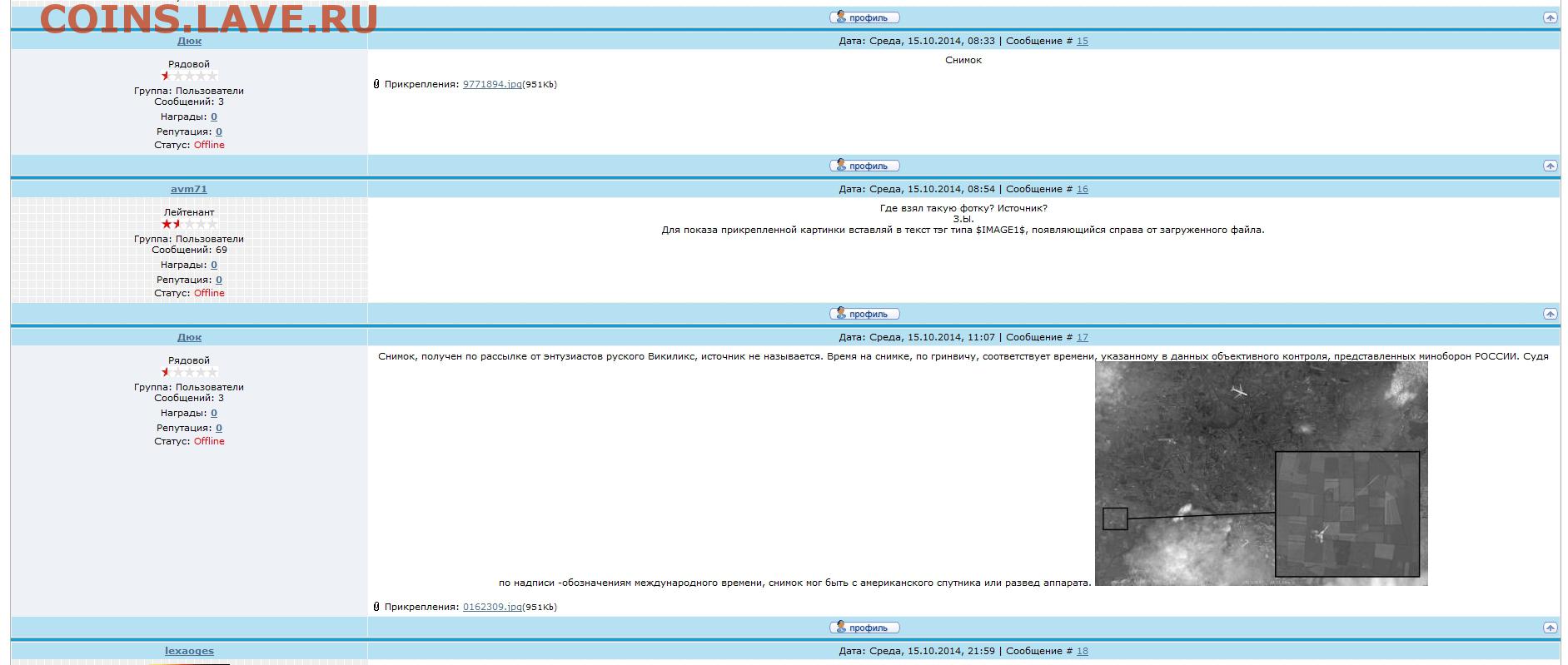Open username lexaoges
Screen dimensions: 1568x665
(189, 651)
